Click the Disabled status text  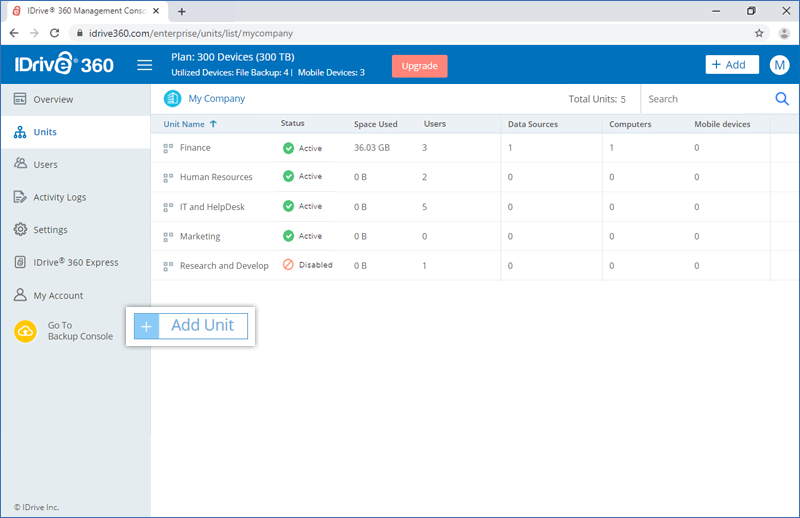tap(316, 265)
